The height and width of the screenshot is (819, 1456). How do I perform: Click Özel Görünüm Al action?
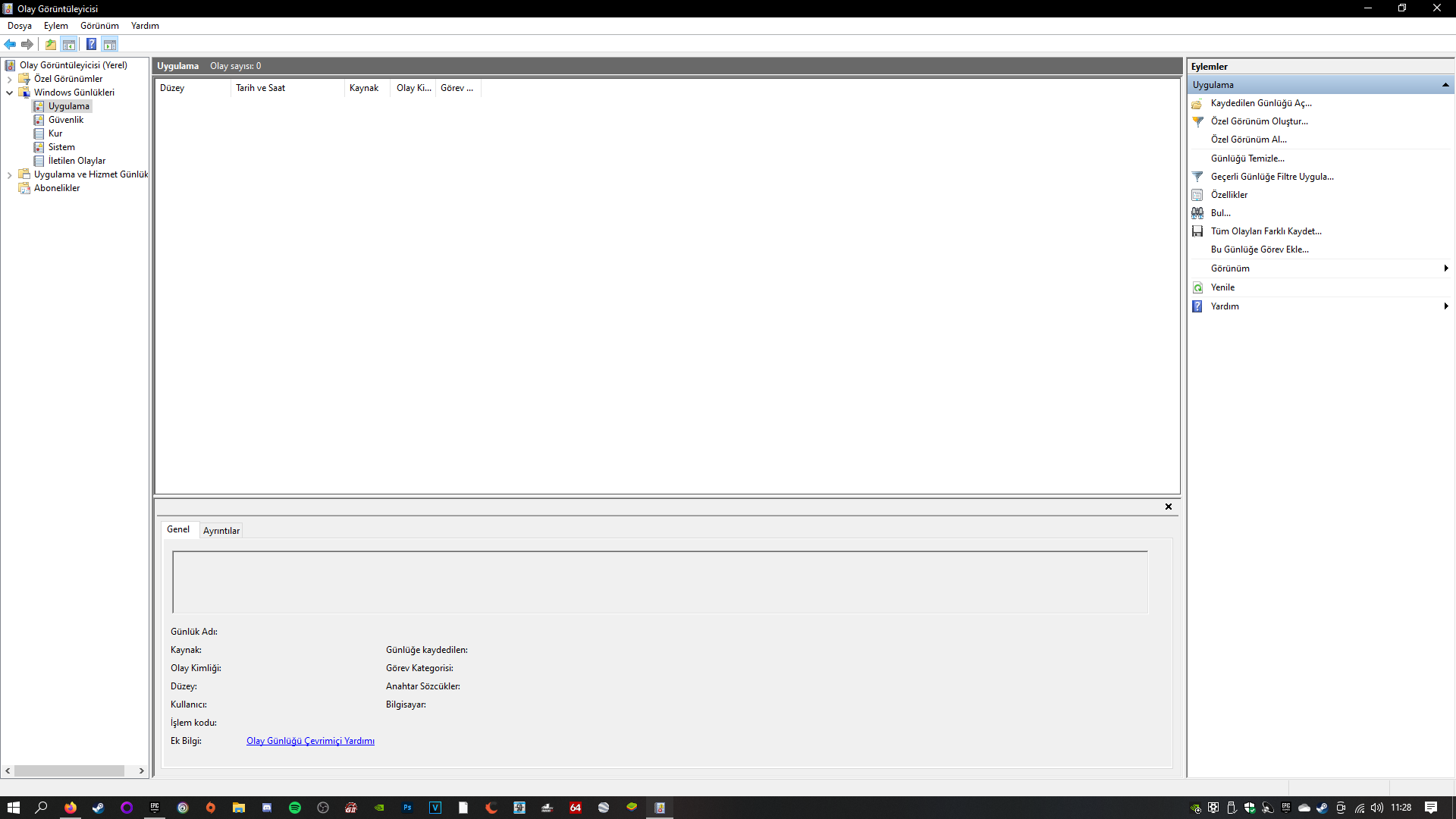click(1248, 140)
